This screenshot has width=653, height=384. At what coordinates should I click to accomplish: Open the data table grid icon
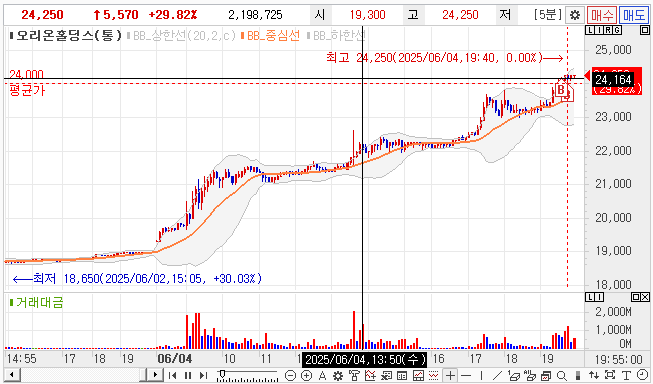402,375
